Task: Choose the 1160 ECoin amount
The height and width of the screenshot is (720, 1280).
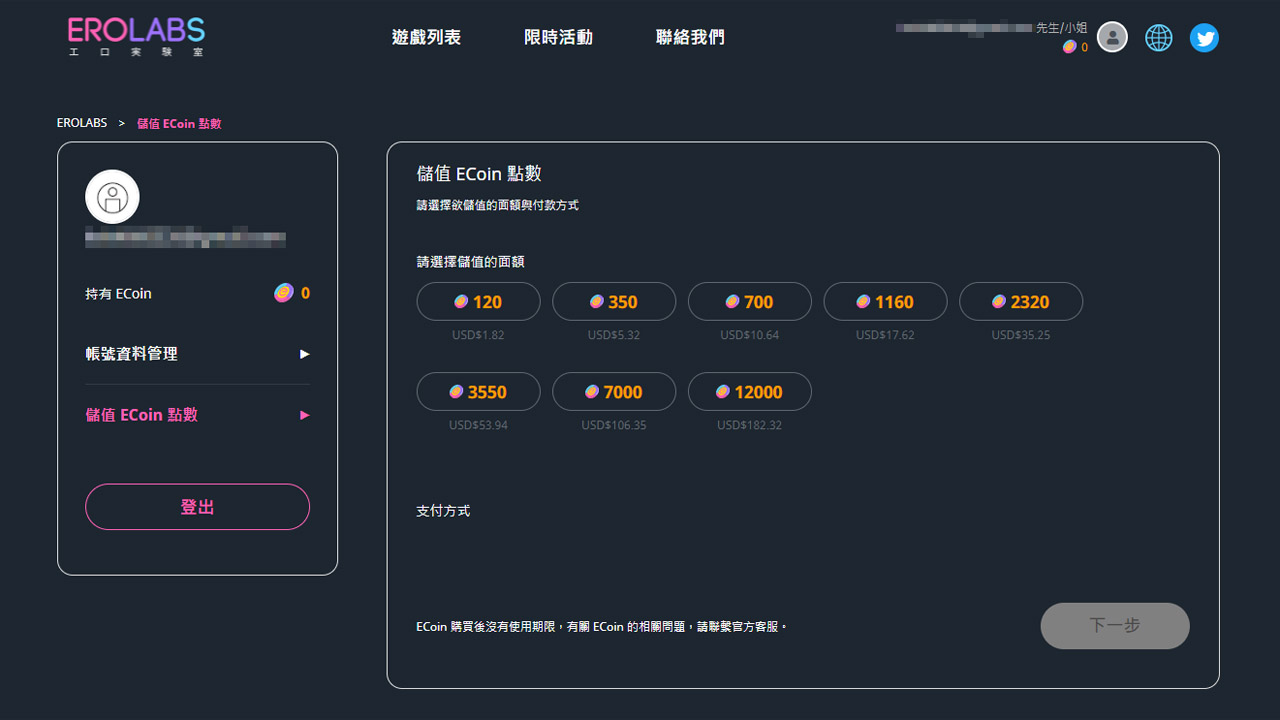Action: [885, 302]
